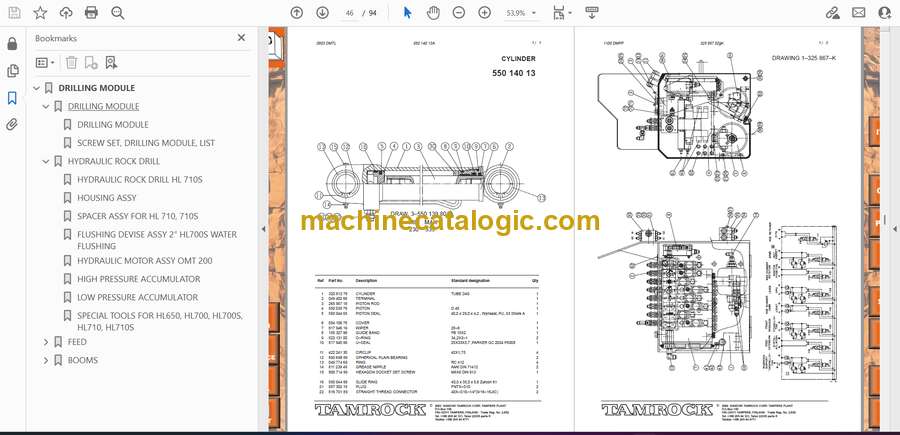The height and width of the screenshot is (435, 900).
Task: Open the zoom level dropdown showing 53.9%
Action: pos(521,13)
